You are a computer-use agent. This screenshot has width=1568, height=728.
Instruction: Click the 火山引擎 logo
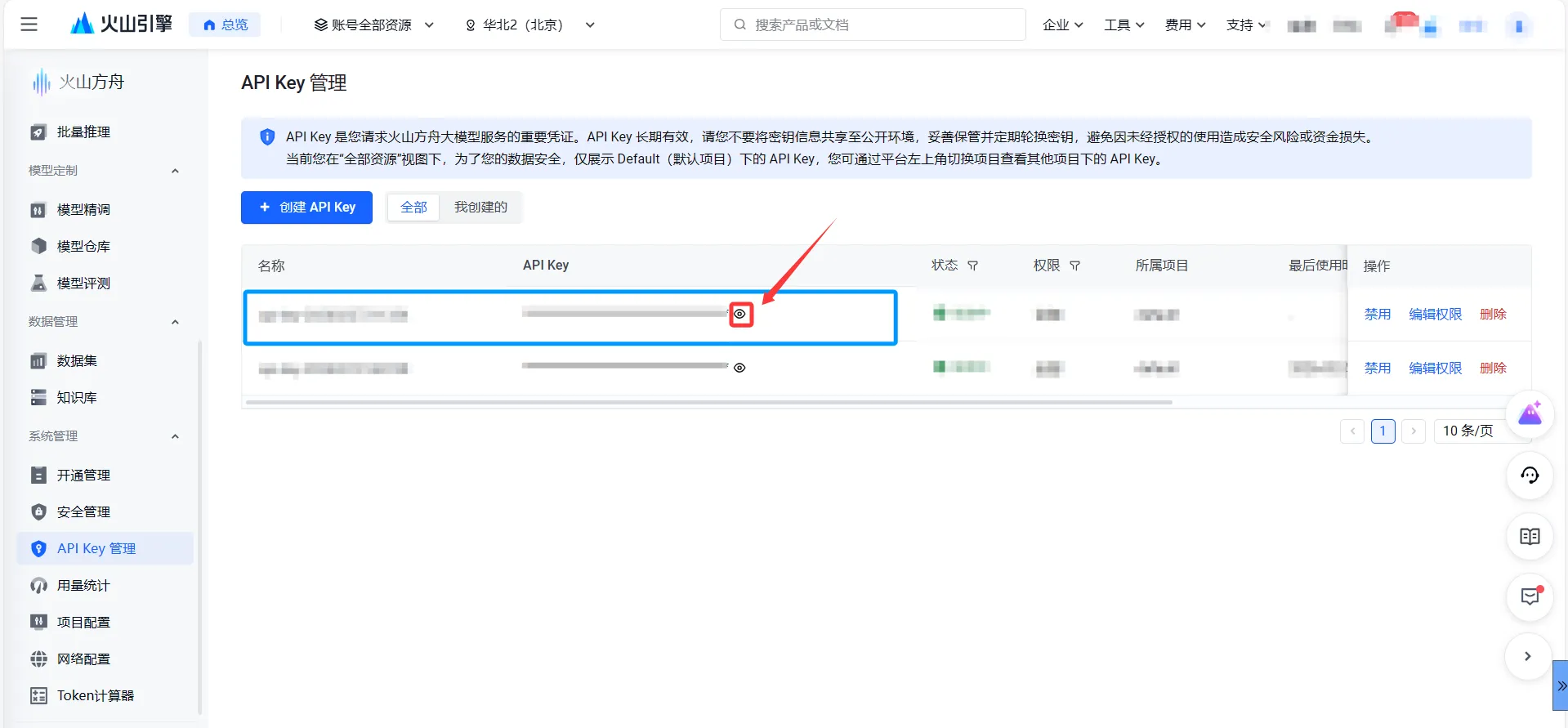[x=121, y=24]
